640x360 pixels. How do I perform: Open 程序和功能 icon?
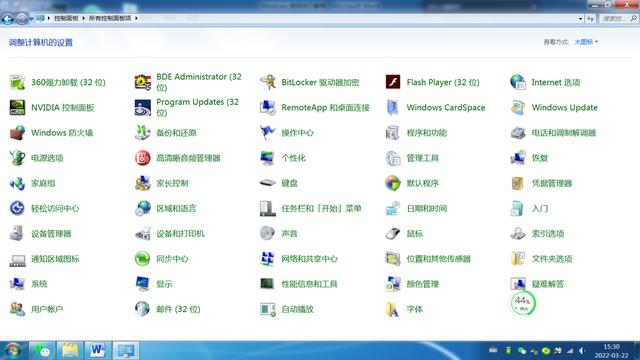(x=393, y=133)
